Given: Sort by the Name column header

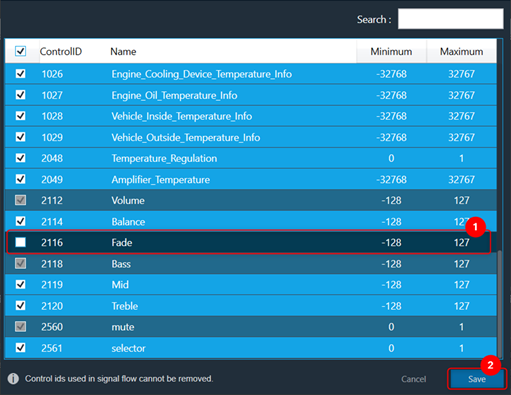Looking at the screenshot, I should (123, 52).
